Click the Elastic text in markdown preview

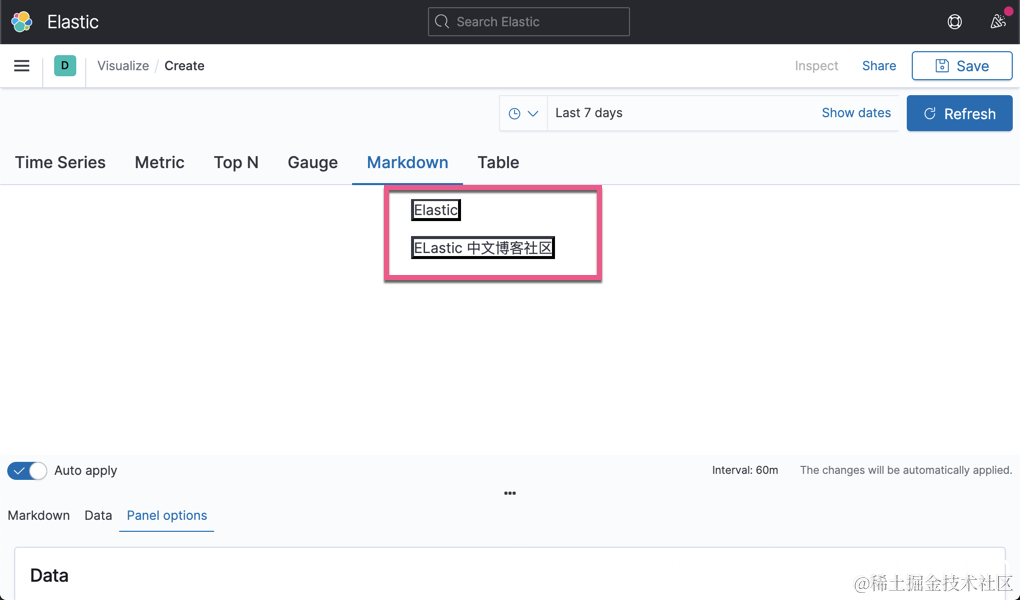tap(436, 210)
